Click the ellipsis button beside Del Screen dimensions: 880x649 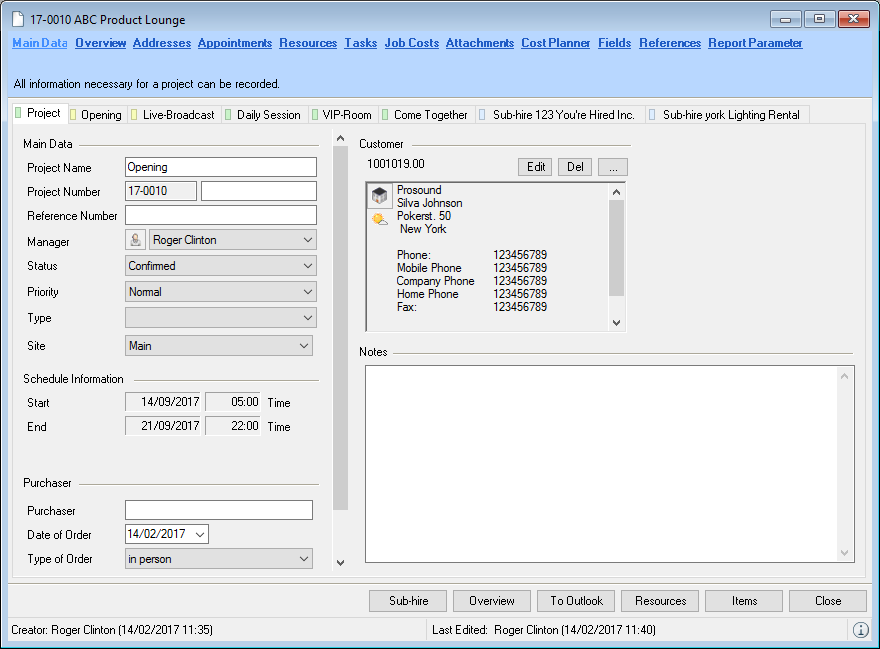click(613, 167)
